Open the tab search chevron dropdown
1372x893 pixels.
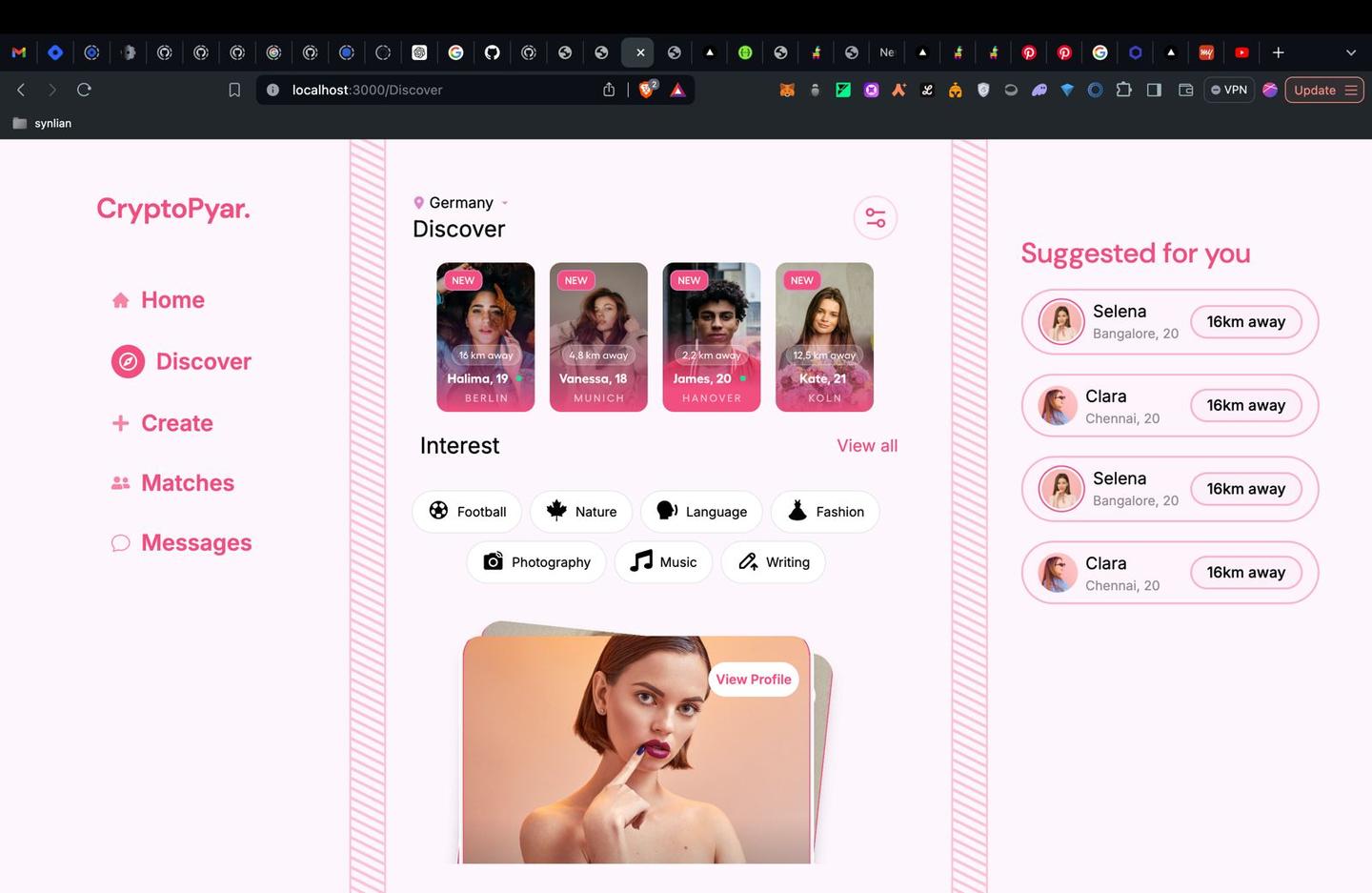pyautogui.click(x=1351, y=52)
